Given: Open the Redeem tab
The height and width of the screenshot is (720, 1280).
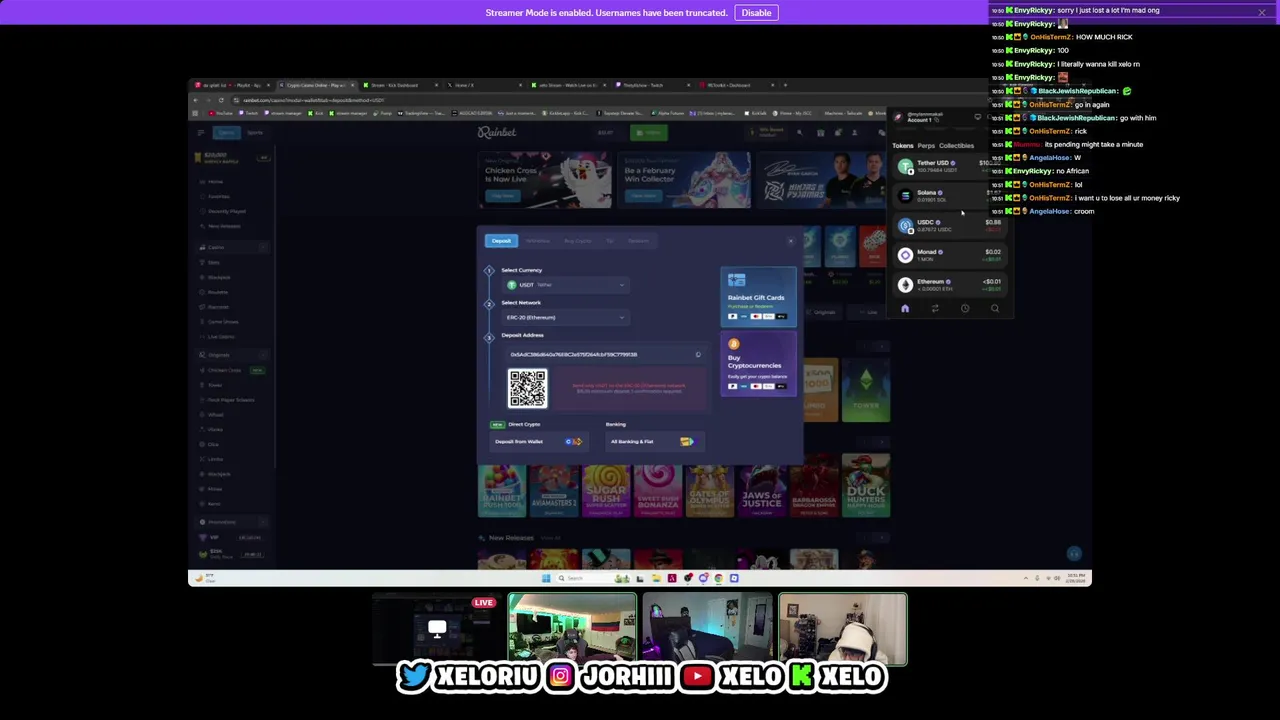Looking at the screenshot, I should pos(638,241).
